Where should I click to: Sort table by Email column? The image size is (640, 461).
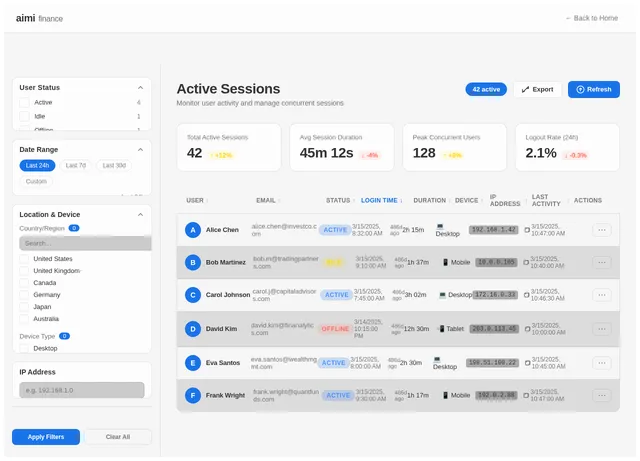point(268,200)
